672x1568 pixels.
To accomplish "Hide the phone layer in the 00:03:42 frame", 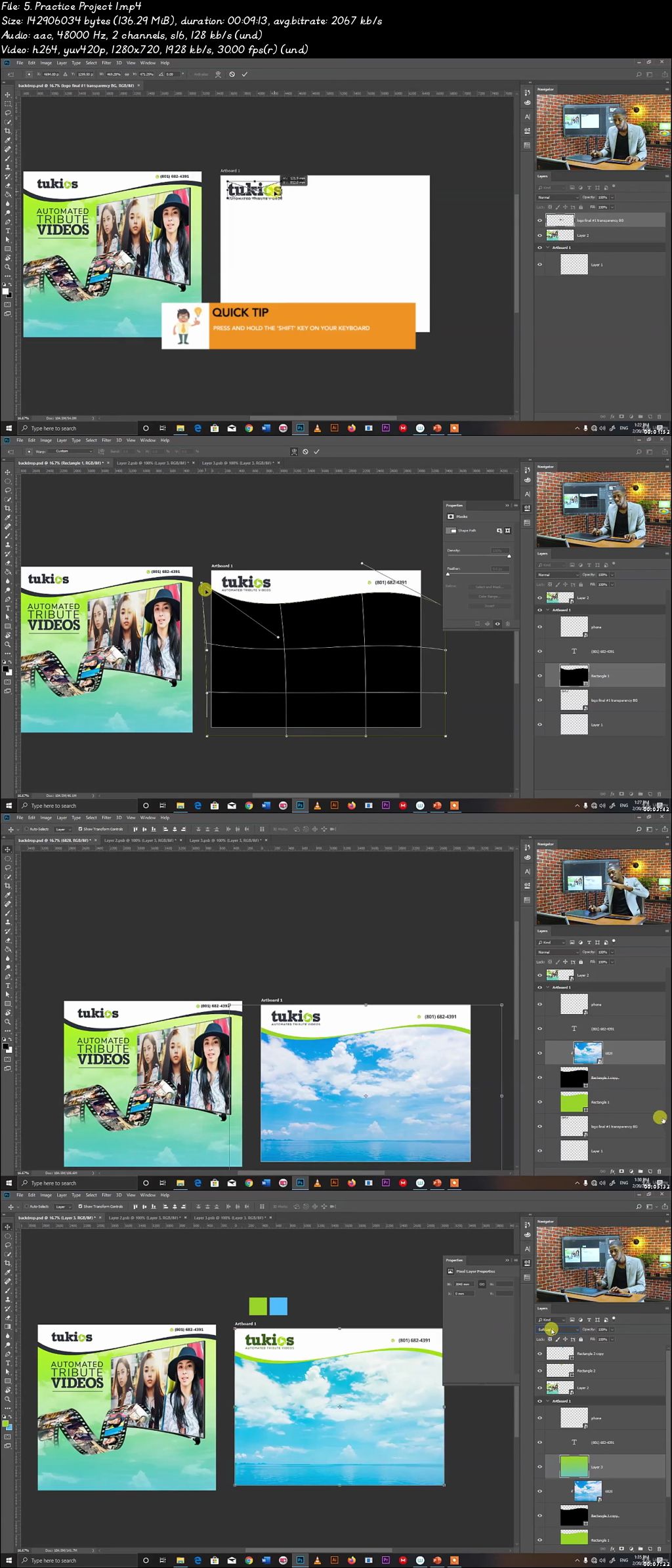I will 540,627.
